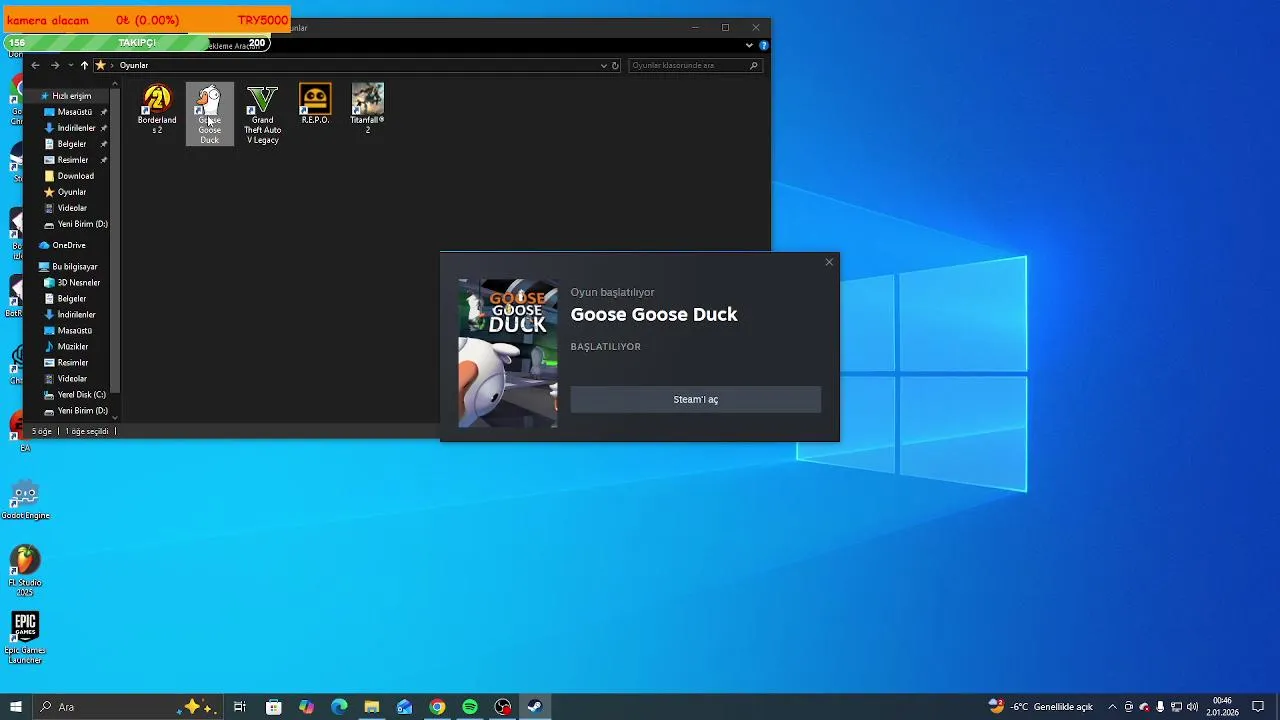Refresh the Oyunlar folder view
Image resolution: width=1280 pixels, height=720 pixels.
[616, 65]
